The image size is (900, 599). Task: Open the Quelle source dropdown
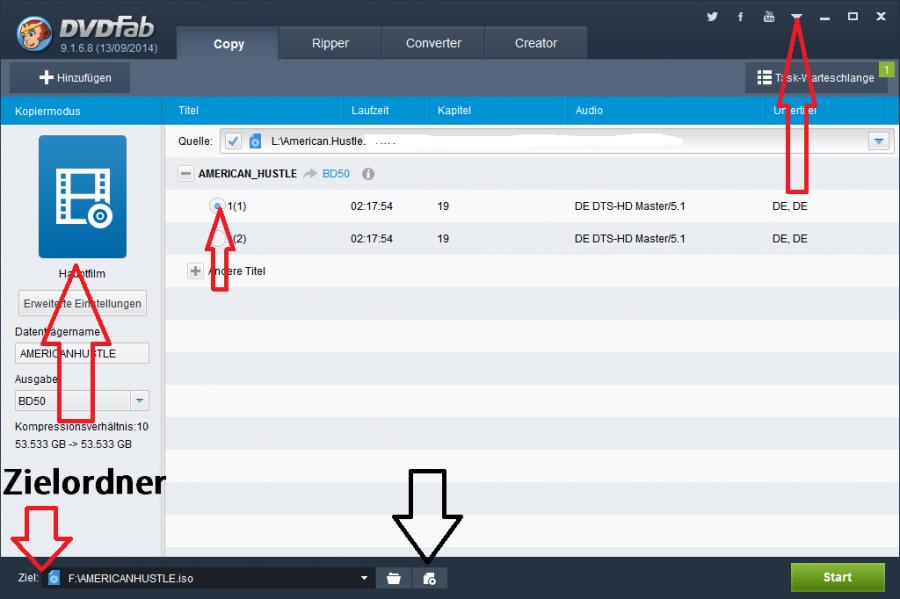tap(878, 141)
